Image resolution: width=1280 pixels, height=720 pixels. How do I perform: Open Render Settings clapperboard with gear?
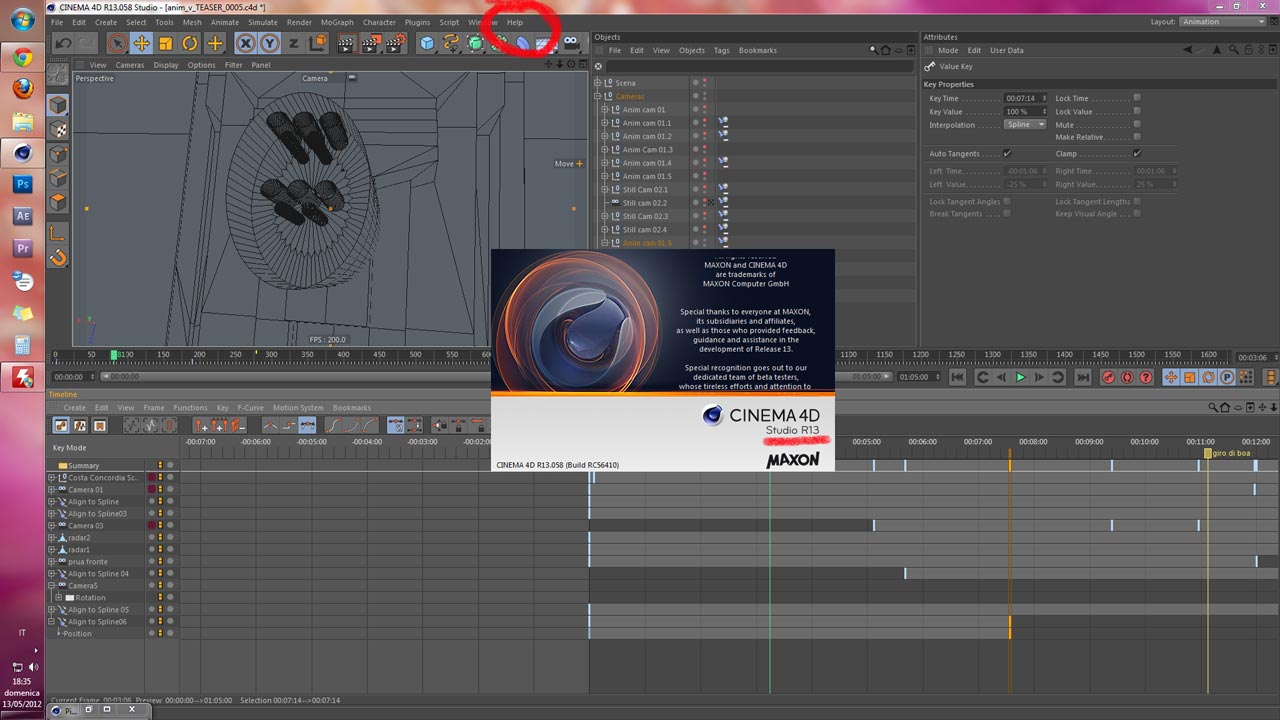[x=396, y=43]
